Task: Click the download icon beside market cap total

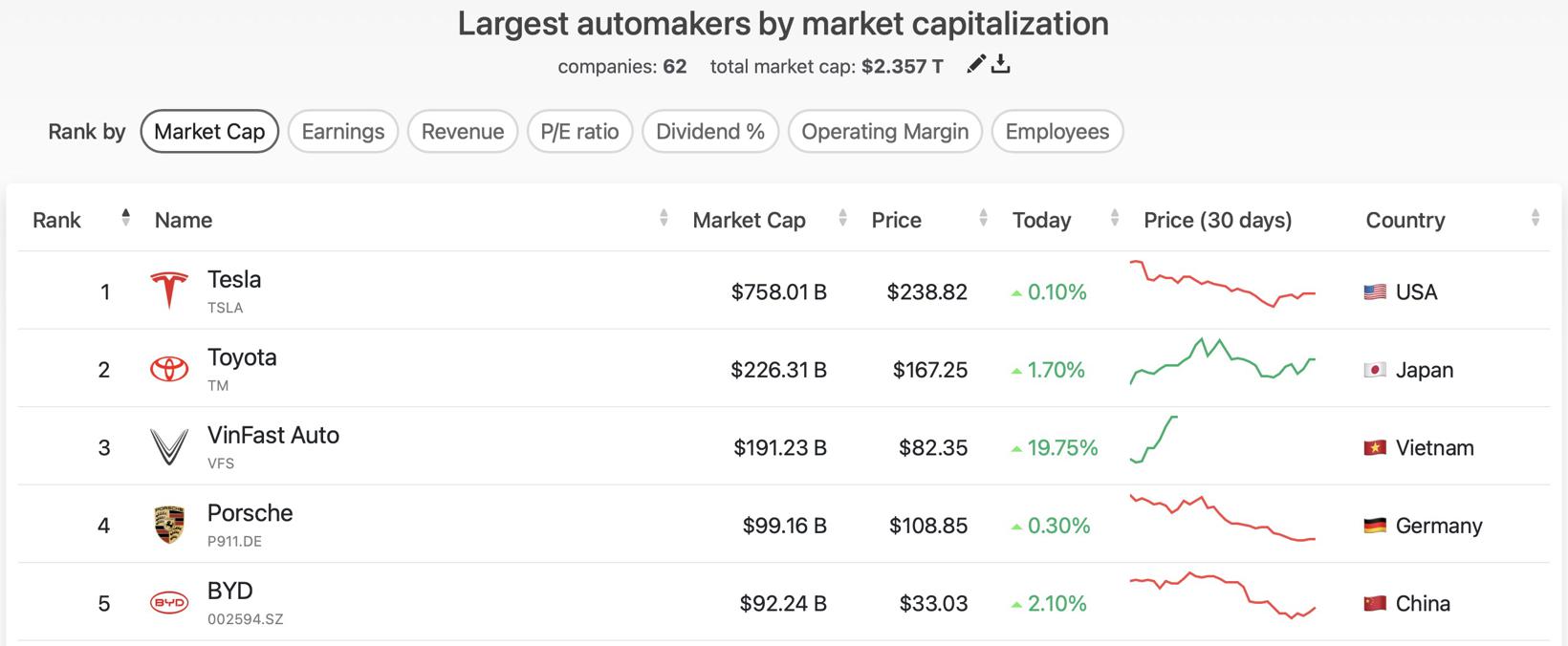Action: click(1001, 64)
